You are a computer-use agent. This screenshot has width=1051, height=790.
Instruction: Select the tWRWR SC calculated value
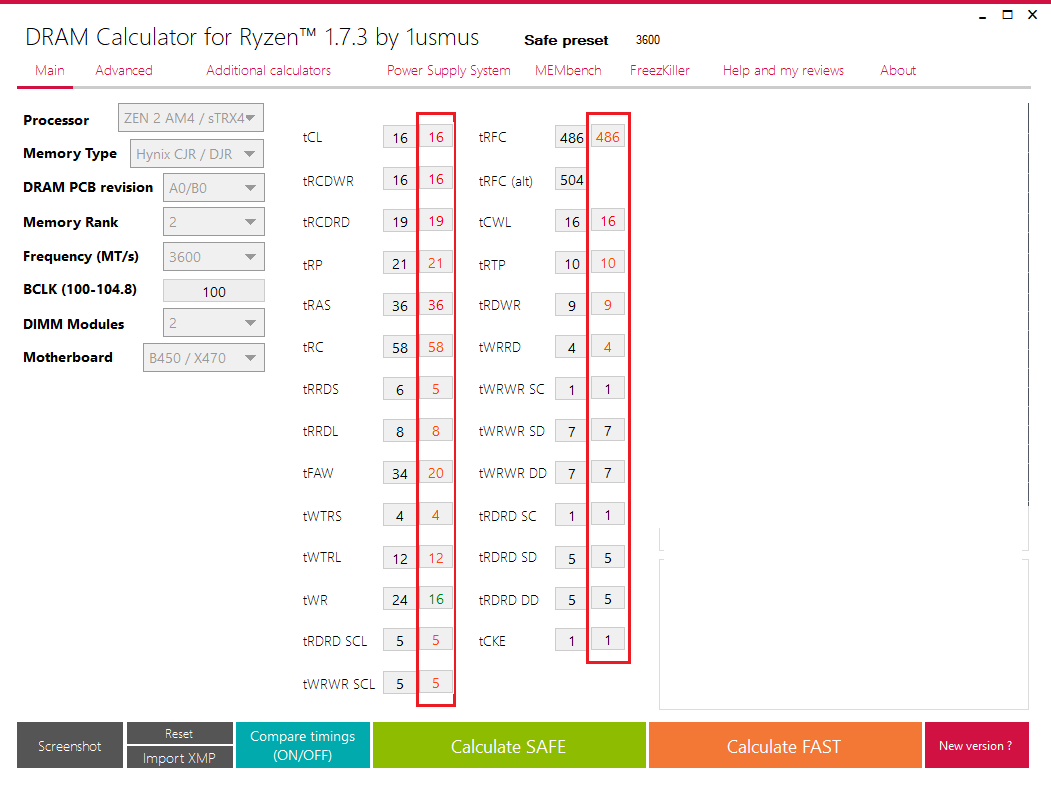572,390
